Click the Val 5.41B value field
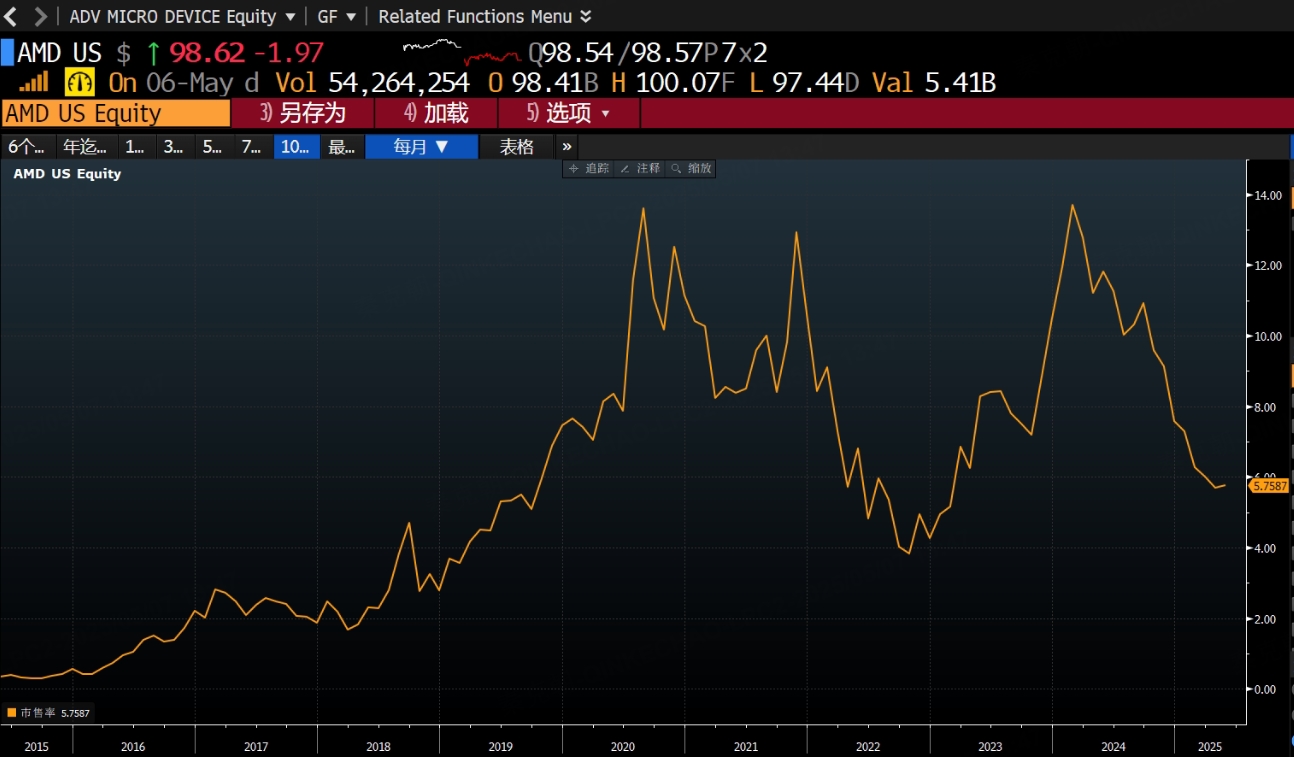 934,82
